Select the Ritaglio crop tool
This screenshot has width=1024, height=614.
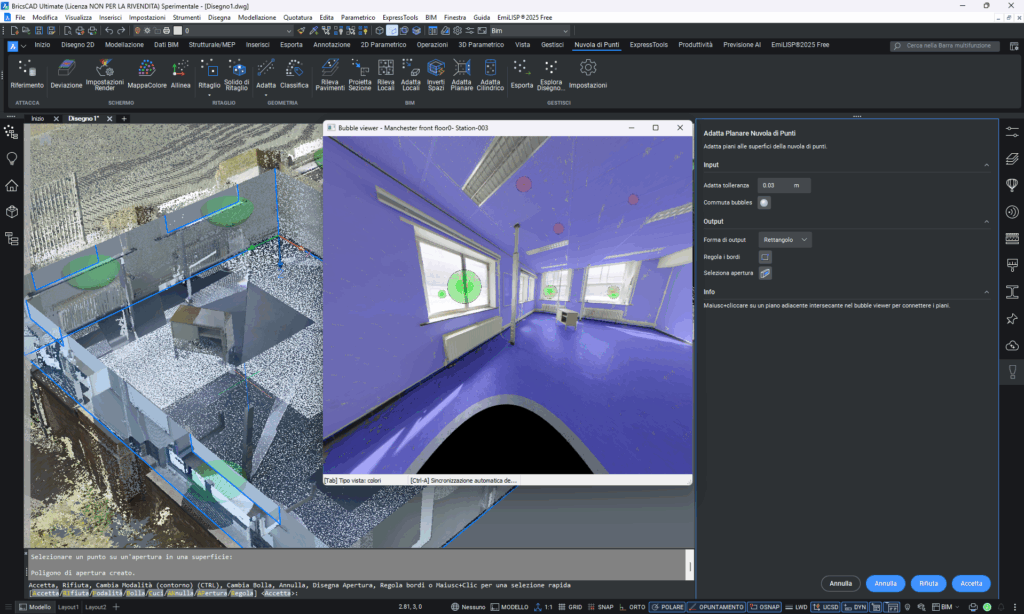(x=209, y=74)
